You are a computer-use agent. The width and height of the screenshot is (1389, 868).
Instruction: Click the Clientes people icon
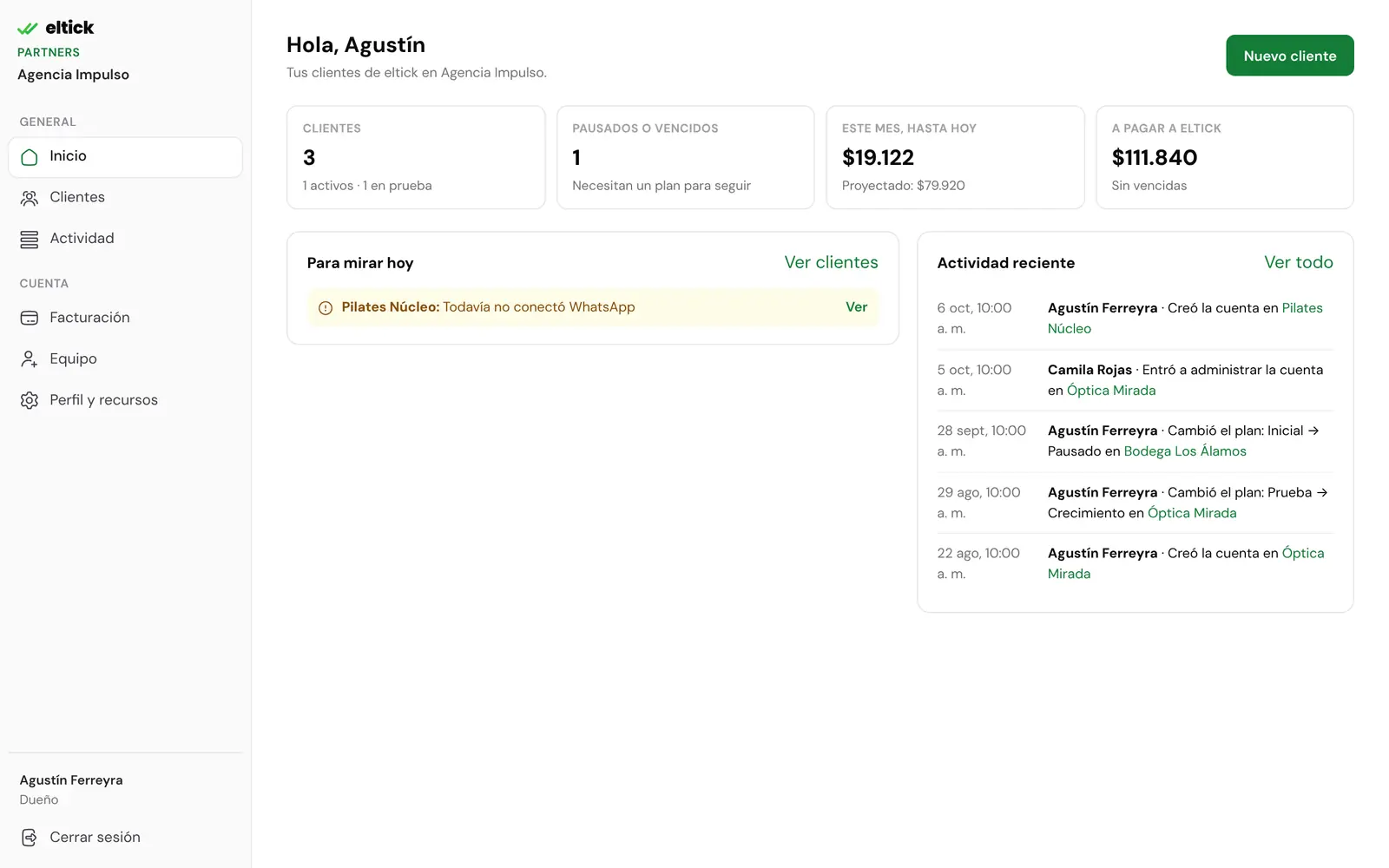coord(30,198)
